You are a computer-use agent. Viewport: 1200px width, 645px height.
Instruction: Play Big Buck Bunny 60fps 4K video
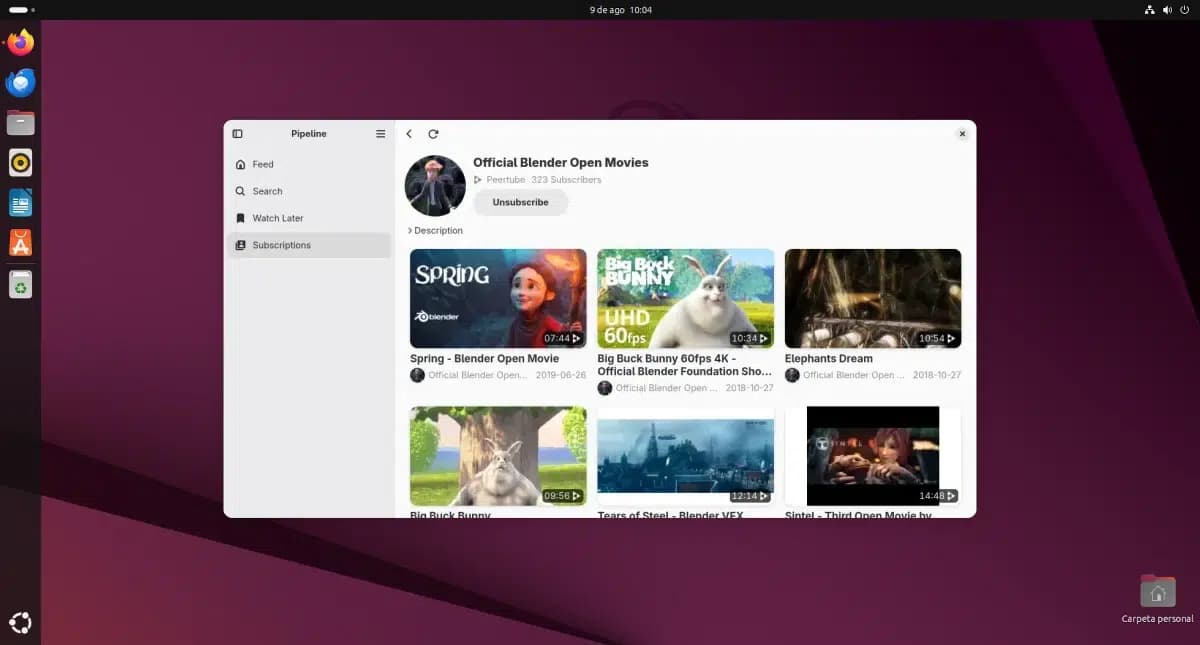pos(685,298)
